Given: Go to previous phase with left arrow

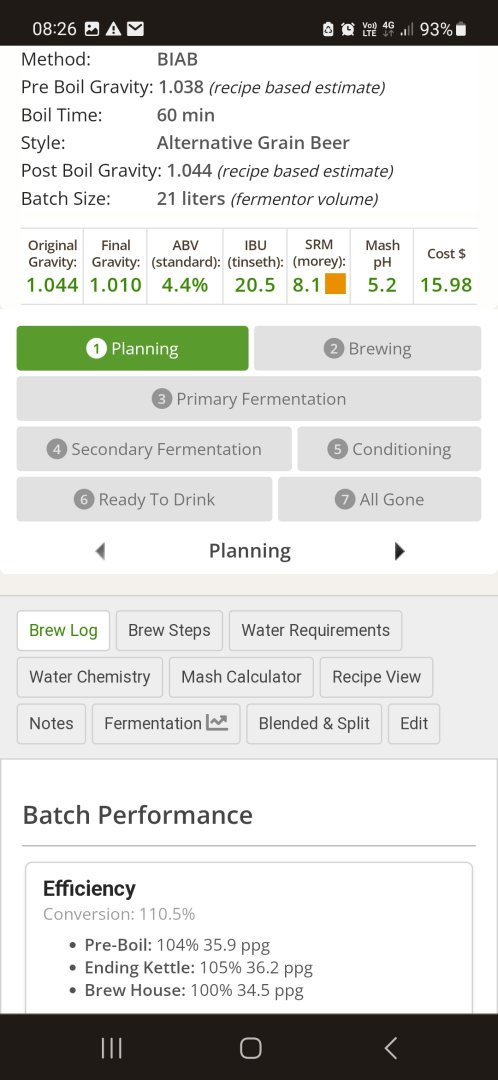Looking at the screenshot, I should pyautogui.click(x=101, y=551).
